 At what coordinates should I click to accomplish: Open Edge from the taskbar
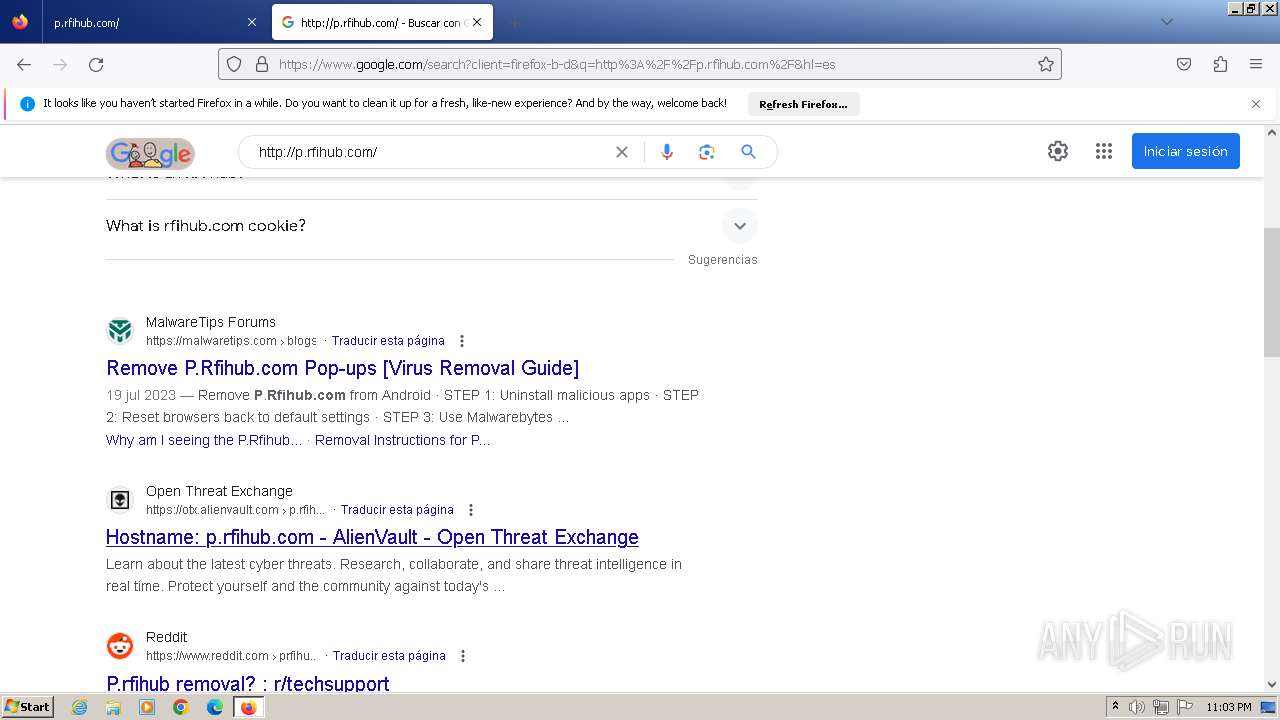215,707
